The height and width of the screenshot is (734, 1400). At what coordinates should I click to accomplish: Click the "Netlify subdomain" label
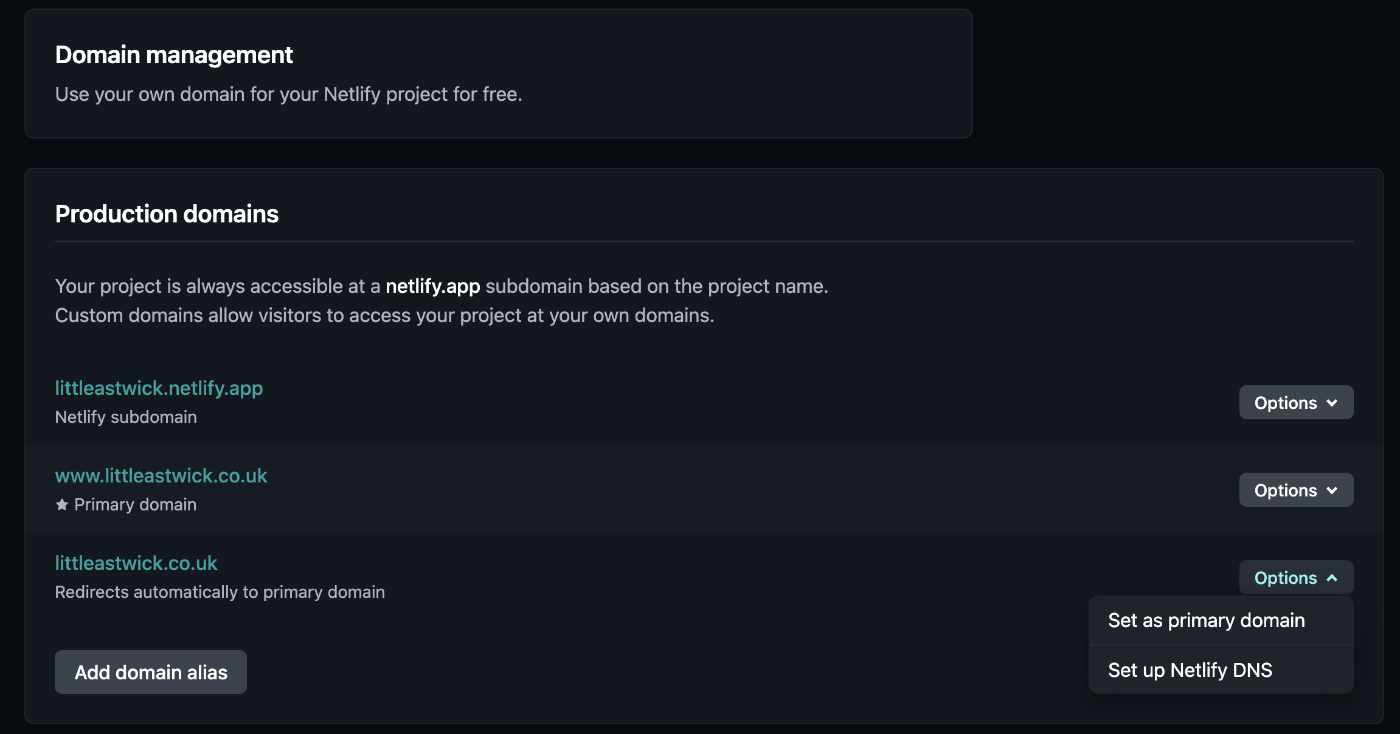126,417
